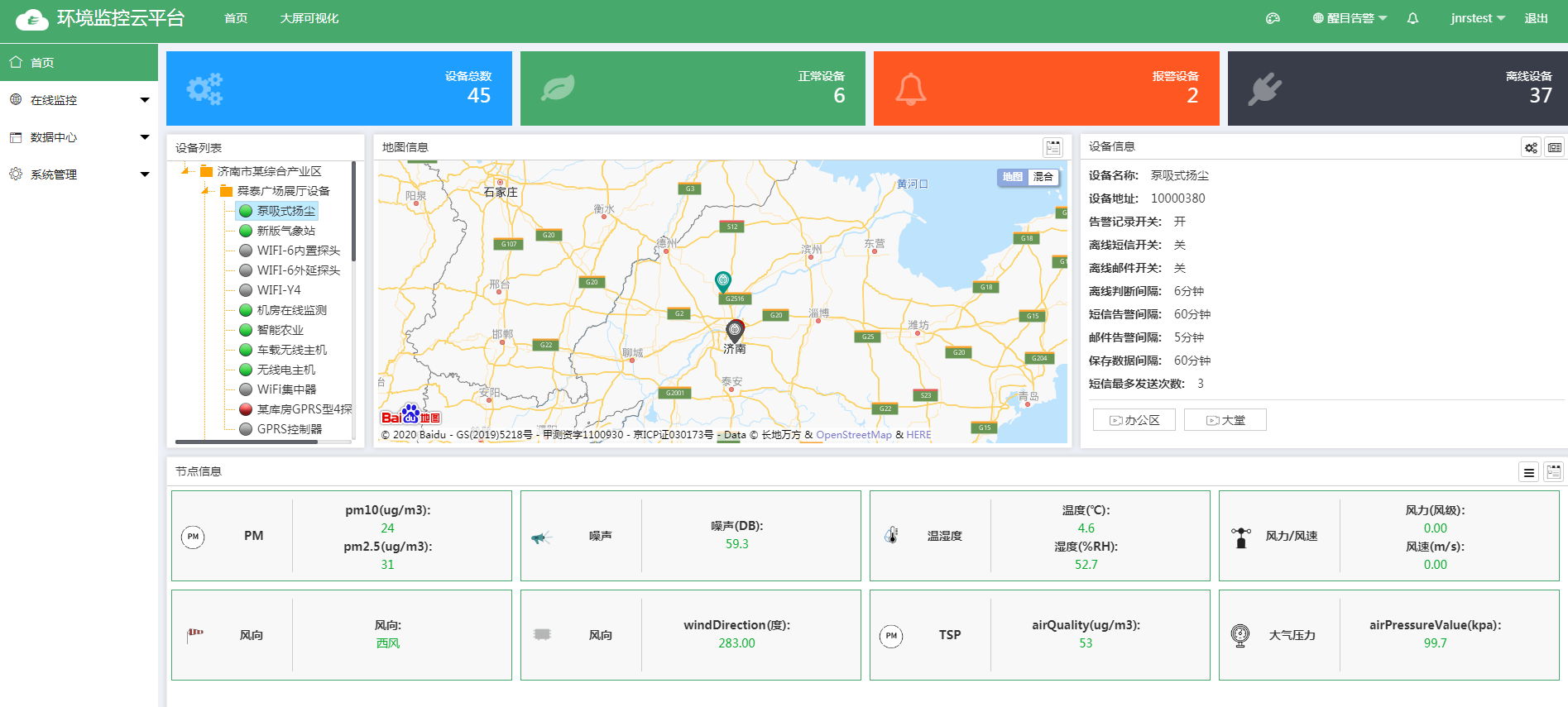Select 新版气象站 device in tree
The width and height of the screenshot is (1568, 707).
(x=277, y=231)
